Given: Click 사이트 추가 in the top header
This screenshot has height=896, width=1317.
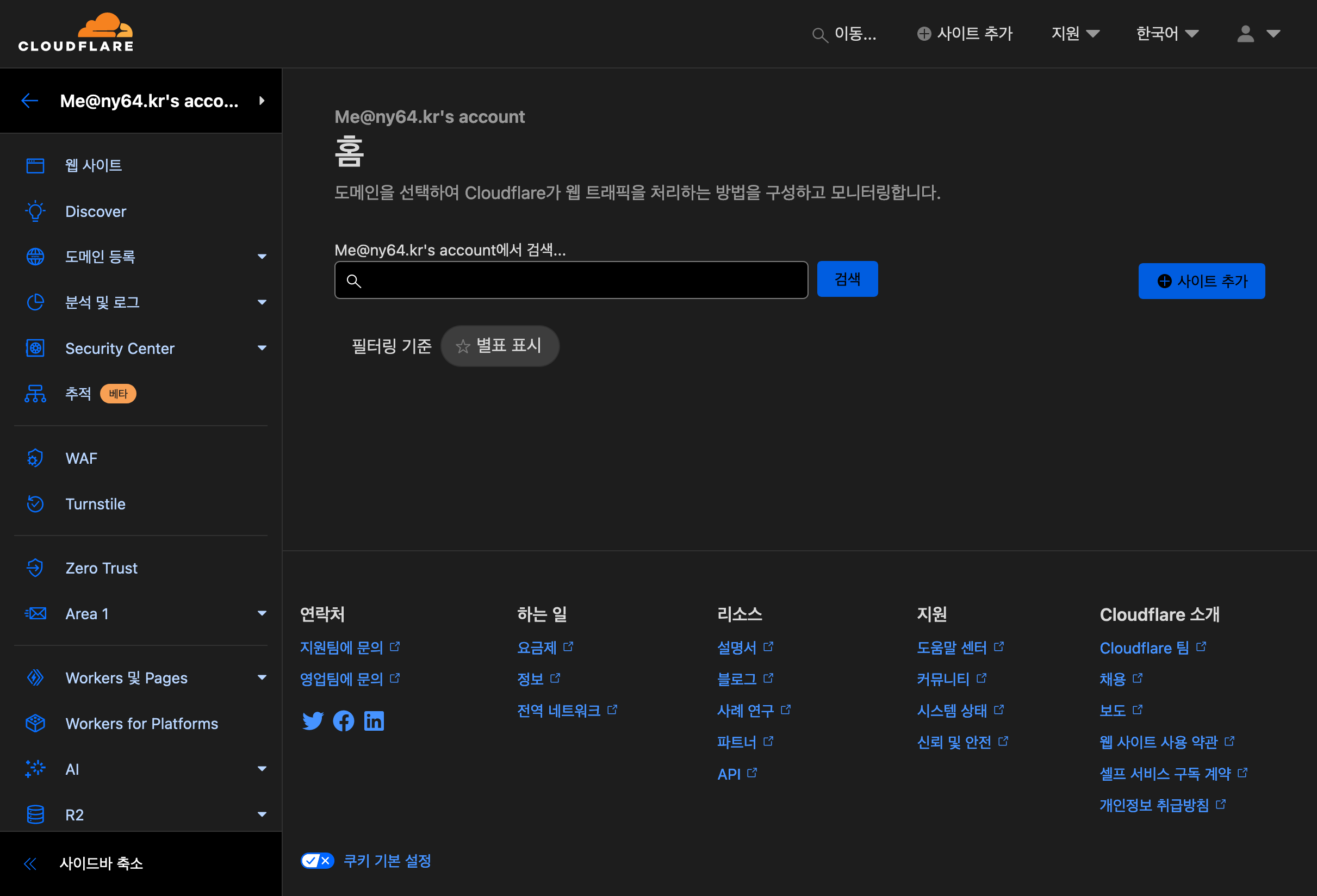Looking at the screenshot, I should click(965, 34).
